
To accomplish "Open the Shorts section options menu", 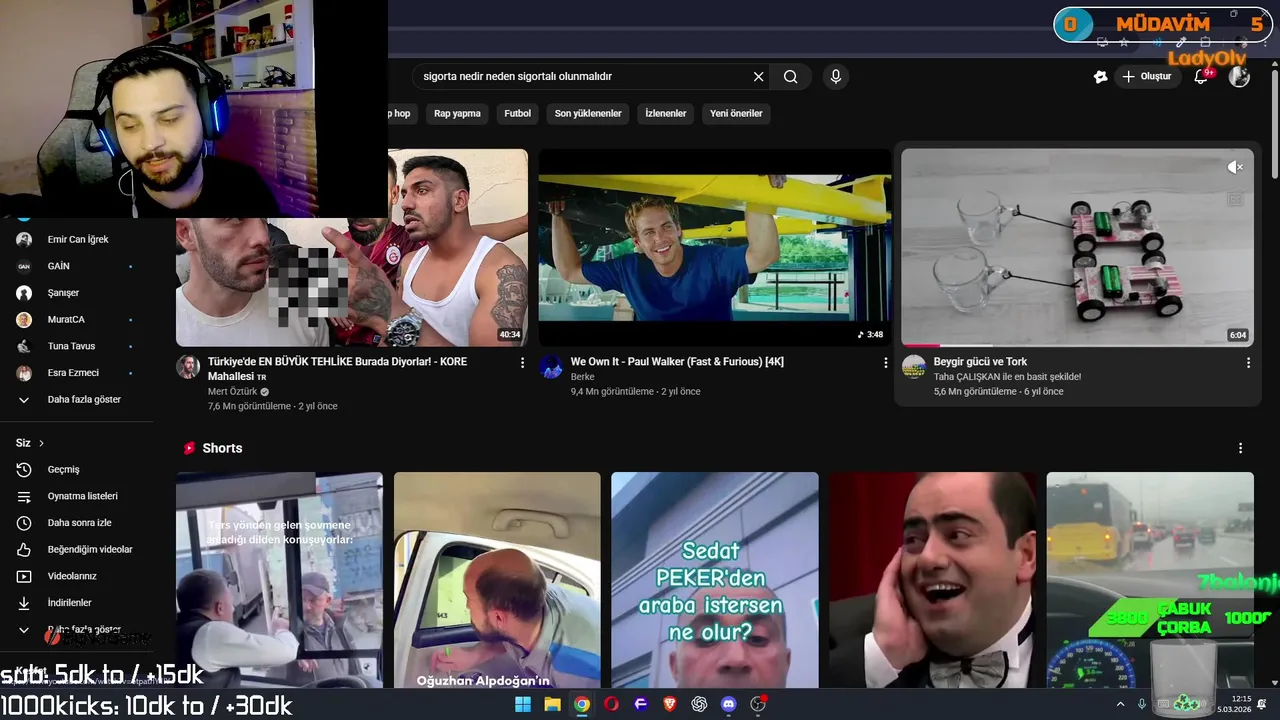I will click(x=1240, y=449).
